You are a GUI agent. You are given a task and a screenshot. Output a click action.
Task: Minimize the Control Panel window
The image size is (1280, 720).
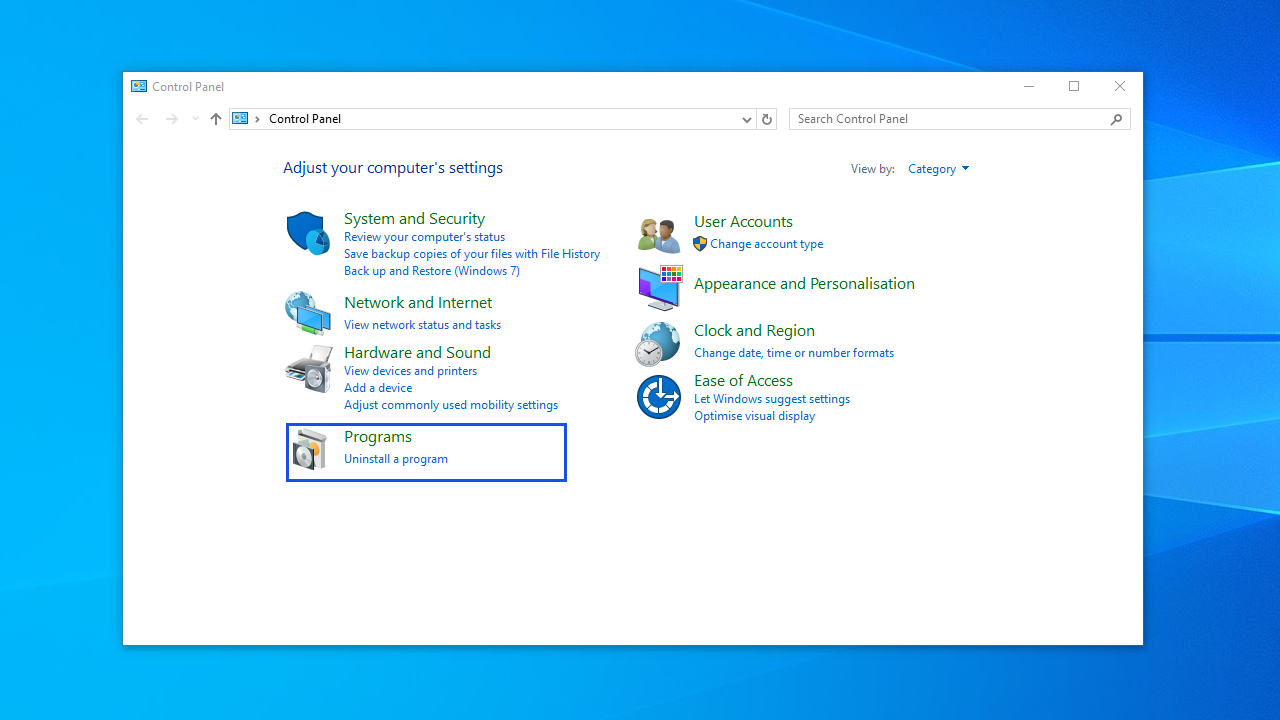click(1028, 86)
